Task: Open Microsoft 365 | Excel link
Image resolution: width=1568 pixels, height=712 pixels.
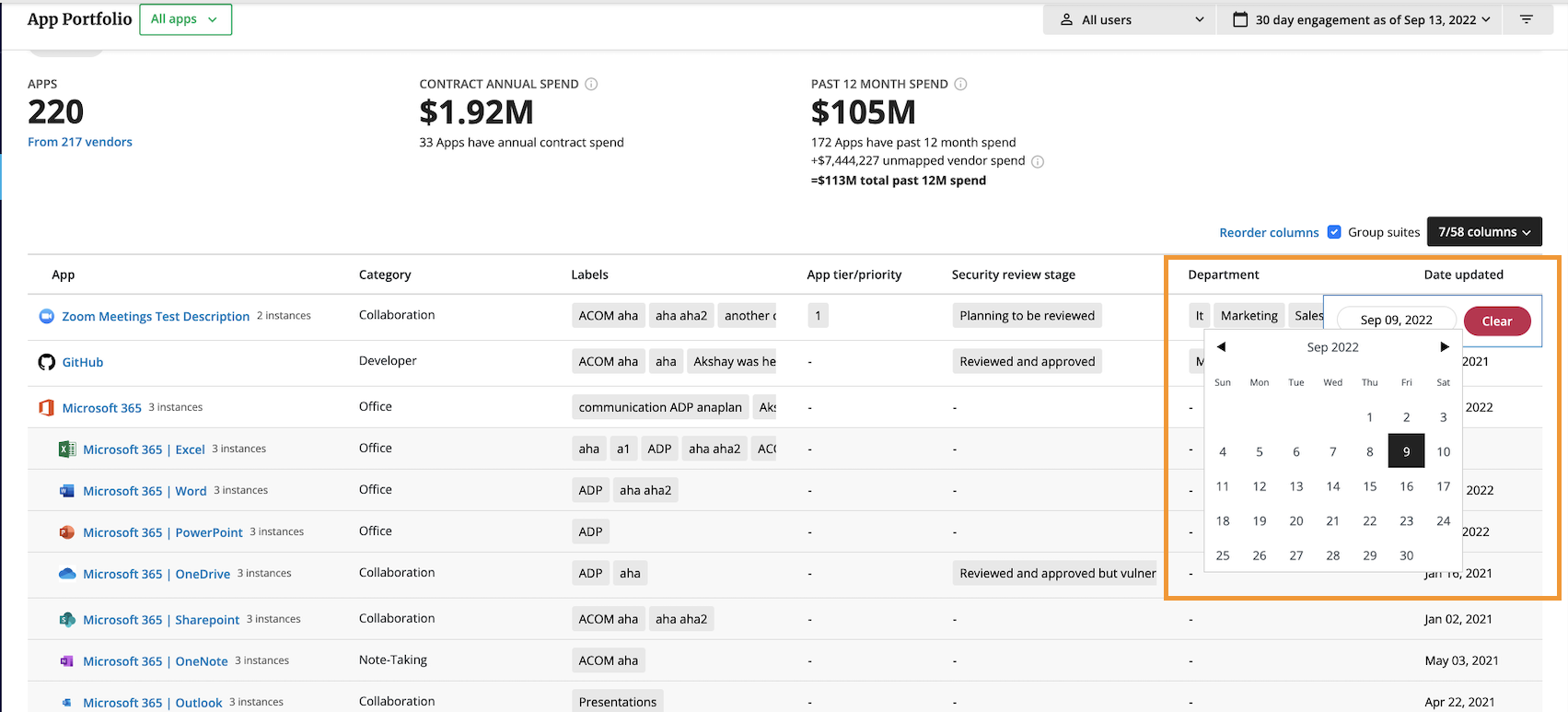Action: pos(144,449)
